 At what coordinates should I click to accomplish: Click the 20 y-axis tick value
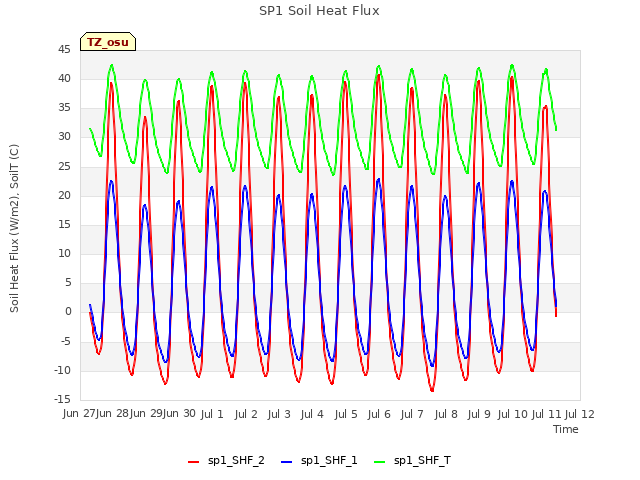[x=64, y=196]
